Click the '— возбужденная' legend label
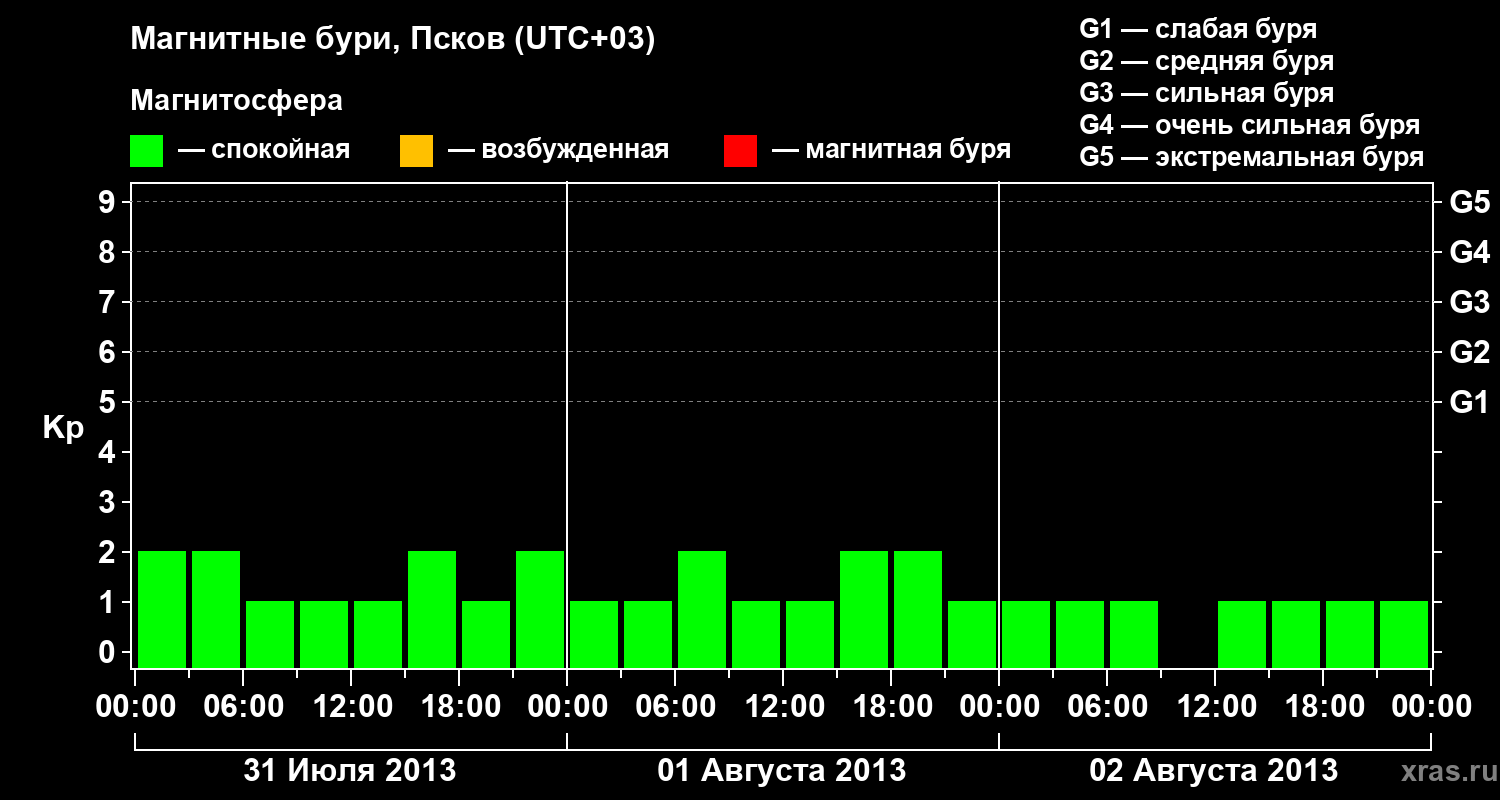This screenshot has width=1500, height=800. (x=558, y=151)
